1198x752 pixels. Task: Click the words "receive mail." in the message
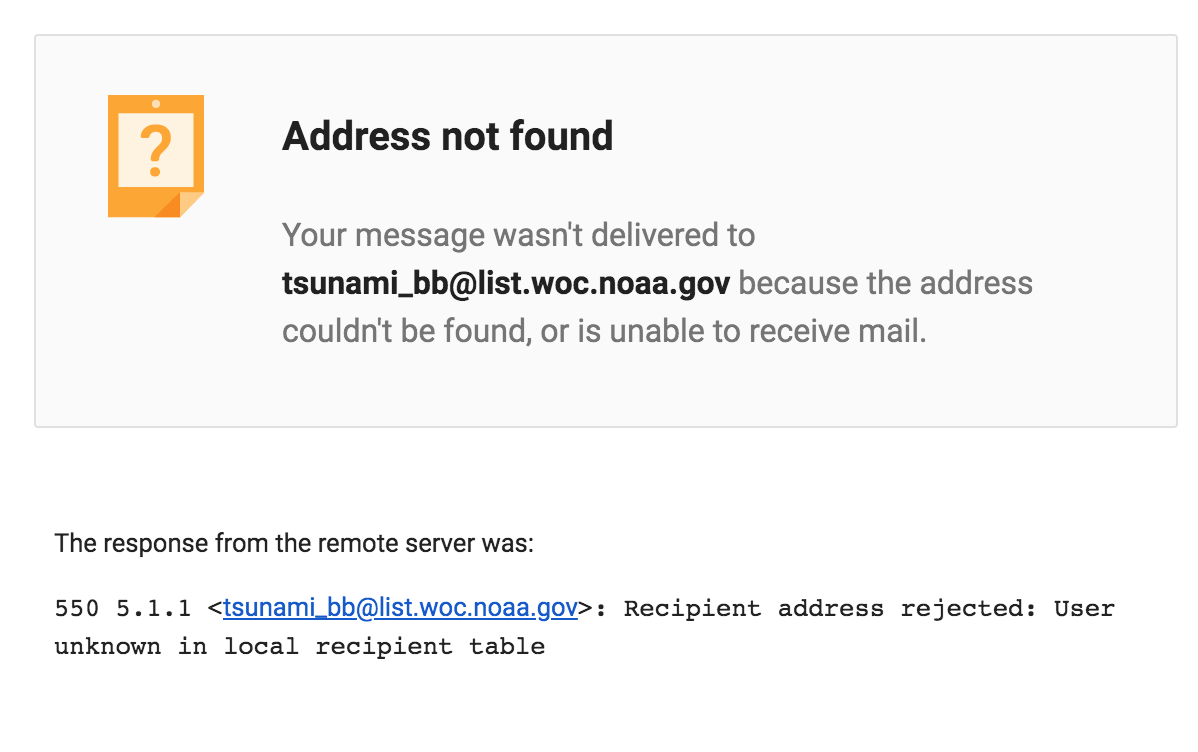pos(837,332)
